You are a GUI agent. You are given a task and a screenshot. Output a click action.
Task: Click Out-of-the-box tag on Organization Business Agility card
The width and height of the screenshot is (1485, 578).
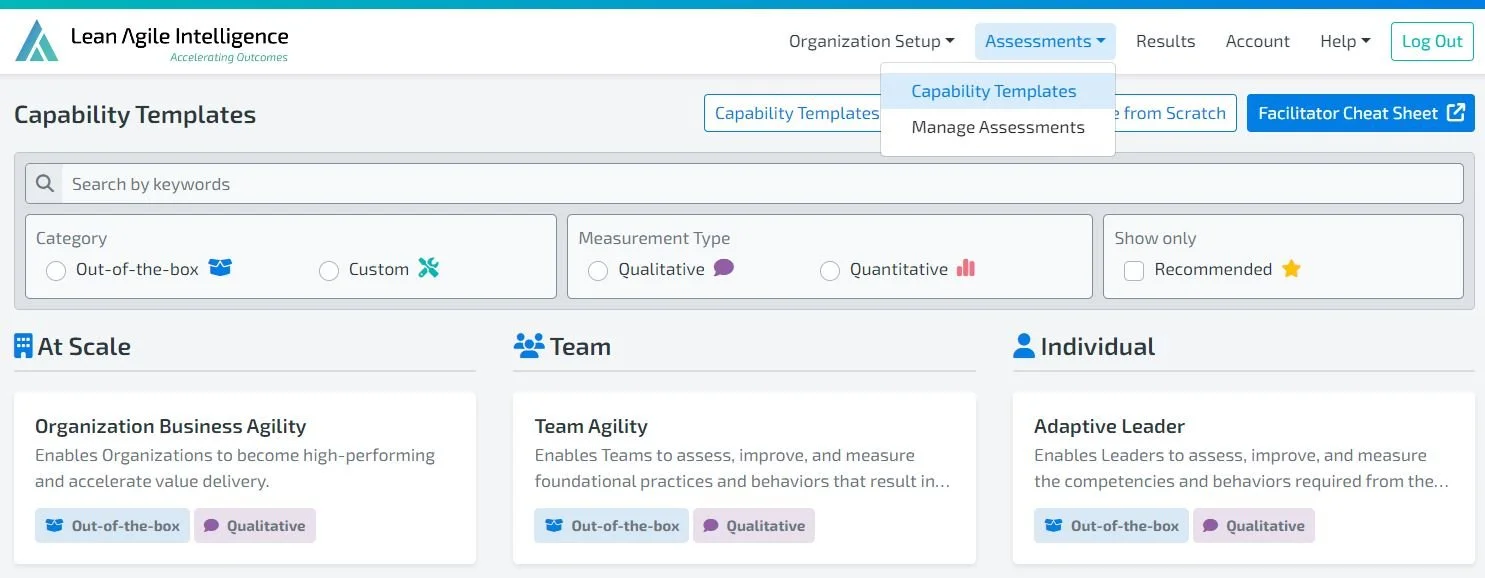click(112, 526)
